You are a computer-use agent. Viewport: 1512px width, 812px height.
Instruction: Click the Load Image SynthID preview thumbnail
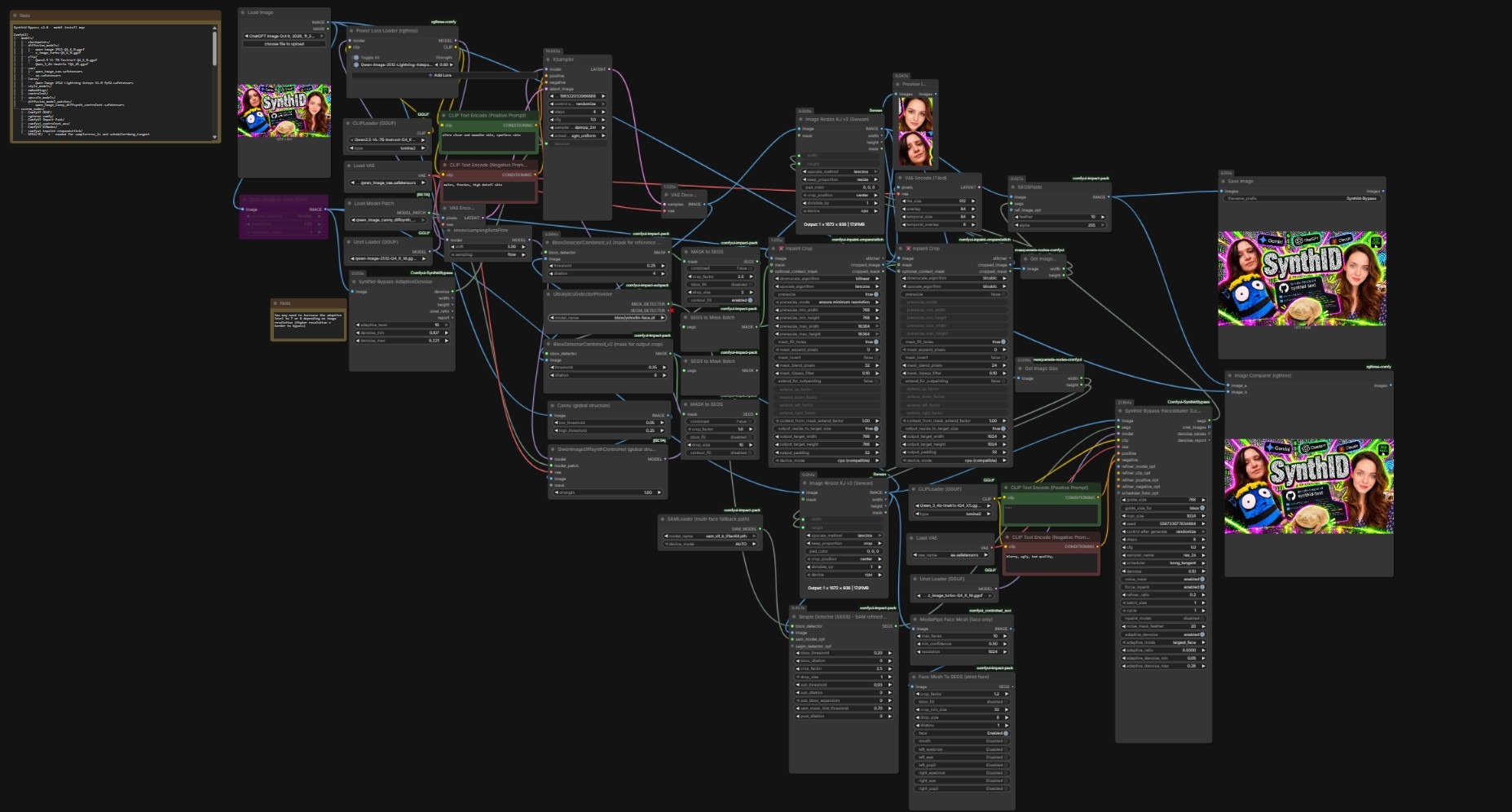click(284, 110)
